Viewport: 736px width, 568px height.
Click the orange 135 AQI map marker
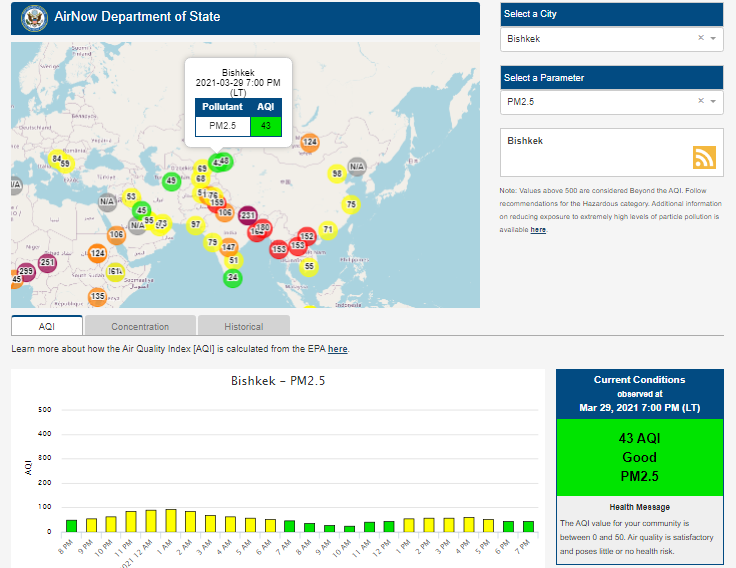(x=97, y=296)
